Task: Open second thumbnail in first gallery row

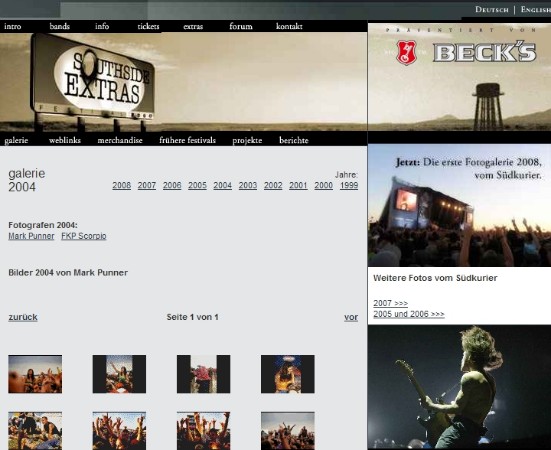Action: coord(119,374)
